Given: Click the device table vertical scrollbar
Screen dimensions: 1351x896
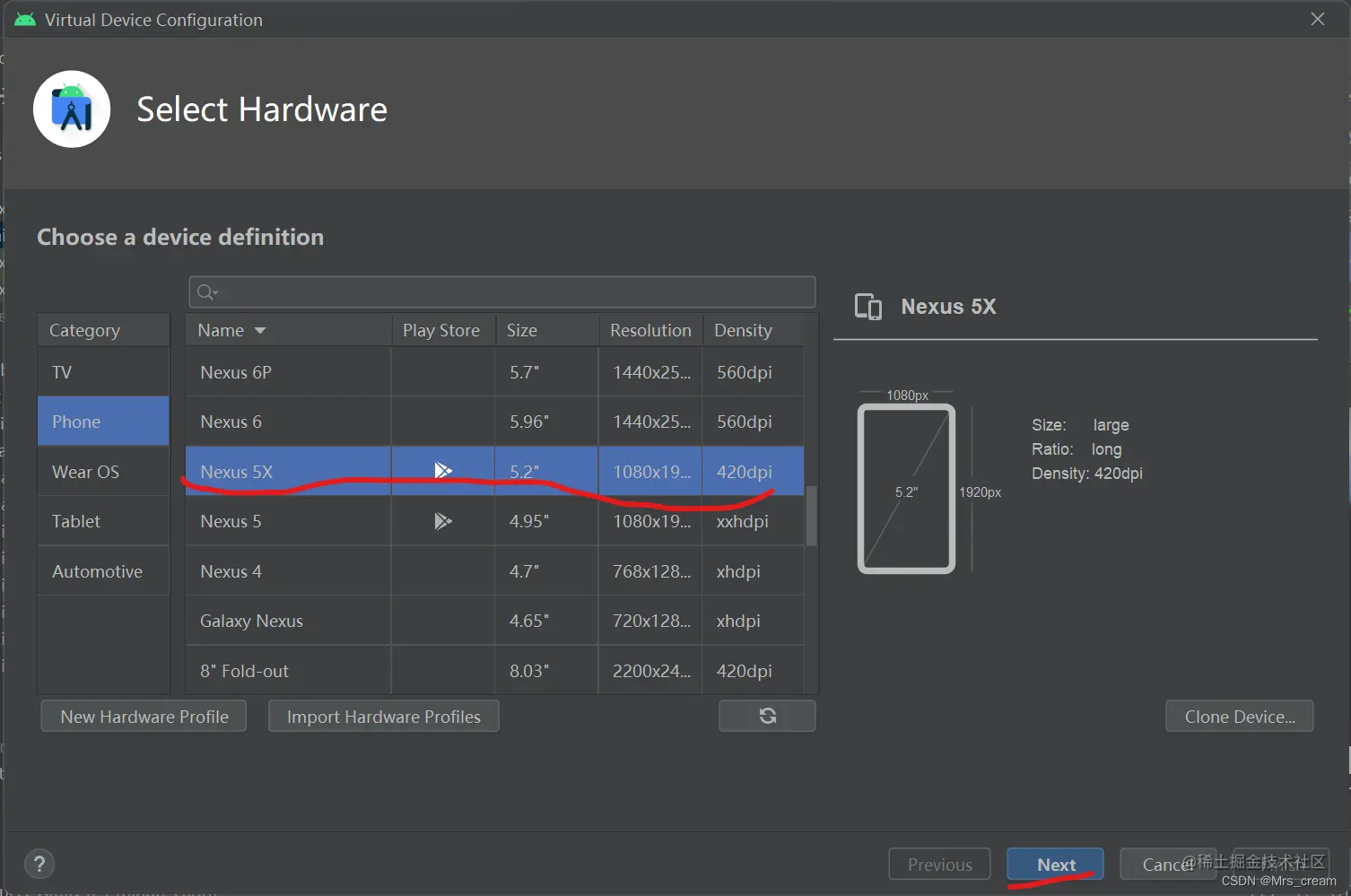Looking at the screenshot, I should tap(811, 516).
